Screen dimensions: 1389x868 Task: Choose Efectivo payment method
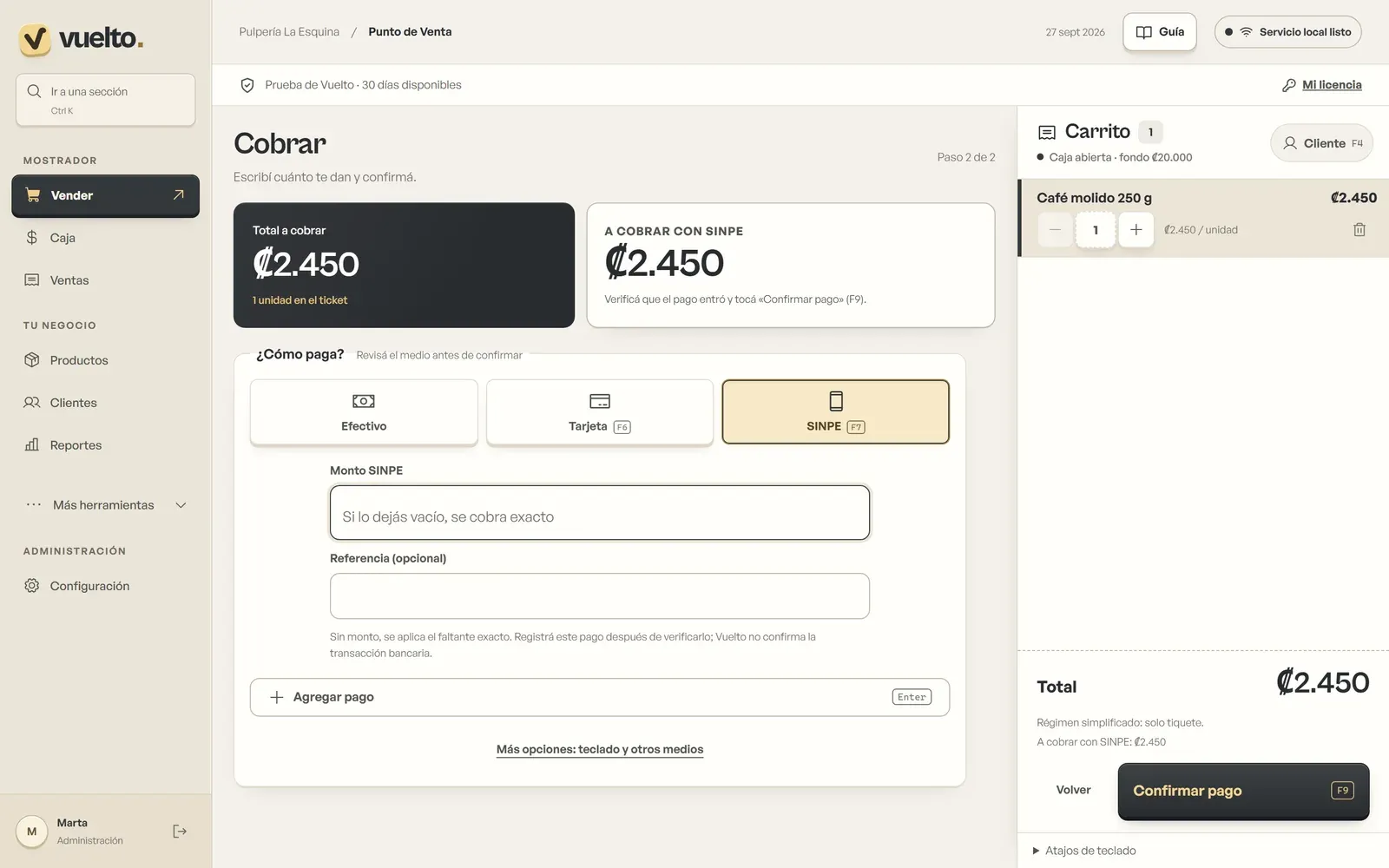click(364, 412)
